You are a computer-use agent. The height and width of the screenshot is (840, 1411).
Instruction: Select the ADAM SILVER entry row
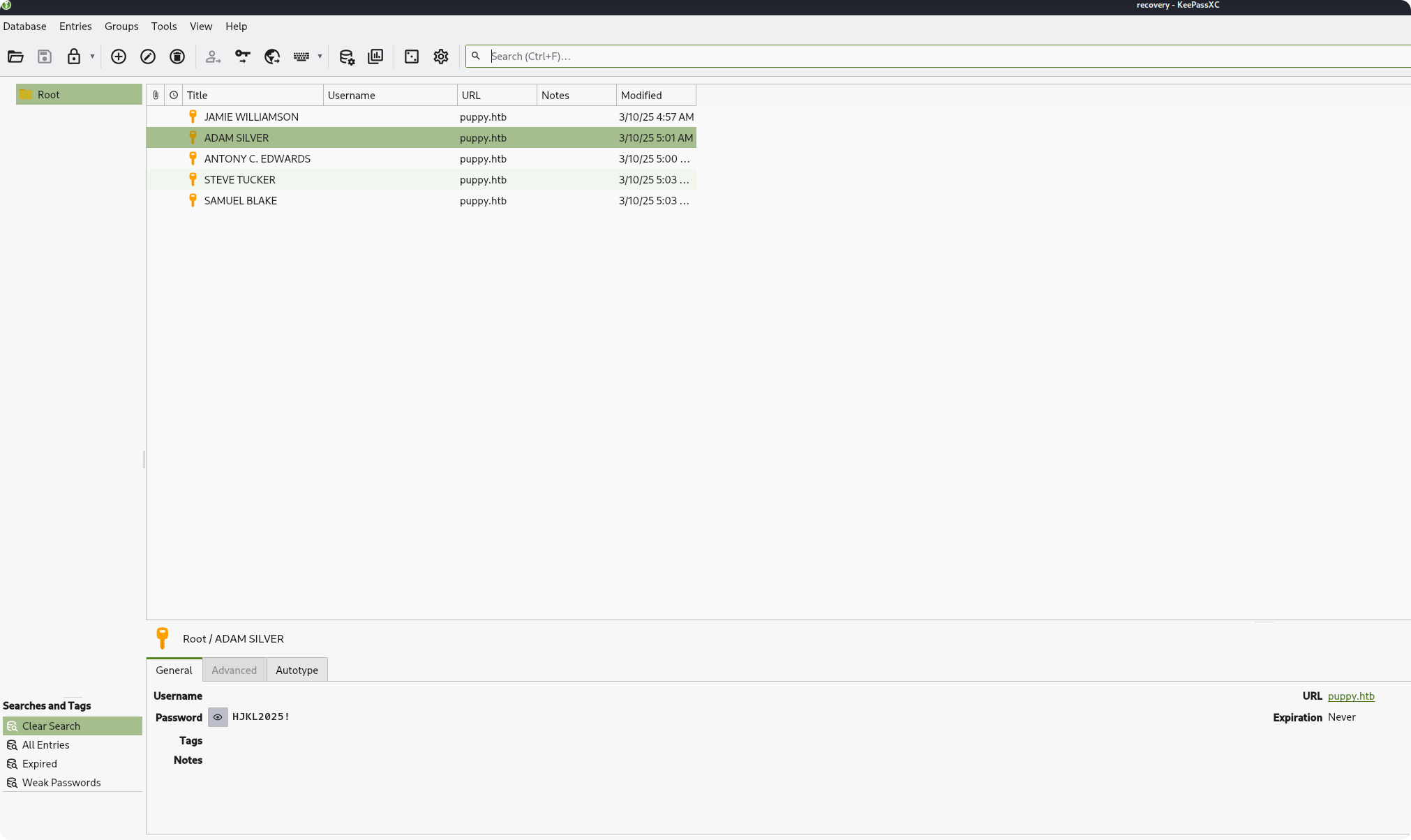pos(421,137)
